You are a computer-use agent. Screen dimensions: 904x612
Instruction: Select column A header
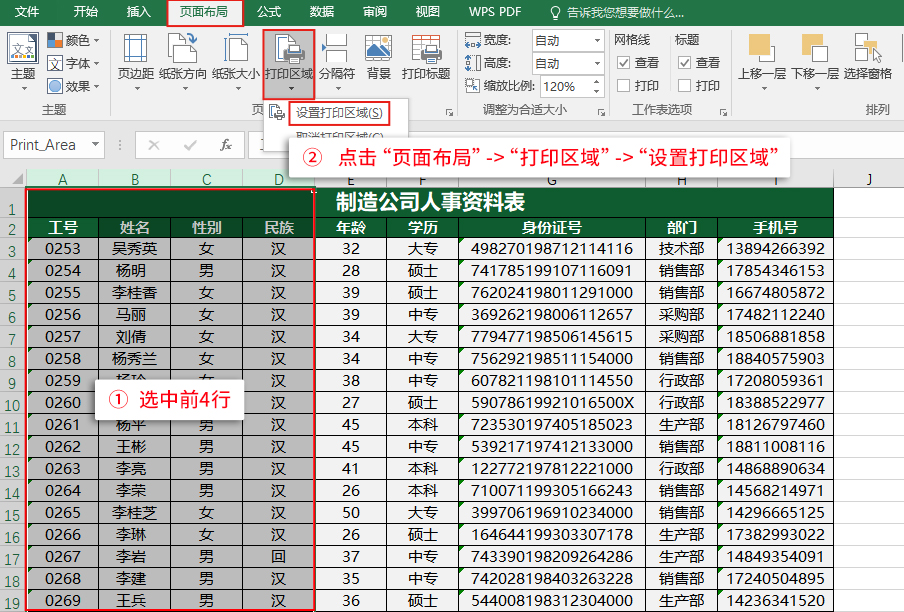pos(63,179)
